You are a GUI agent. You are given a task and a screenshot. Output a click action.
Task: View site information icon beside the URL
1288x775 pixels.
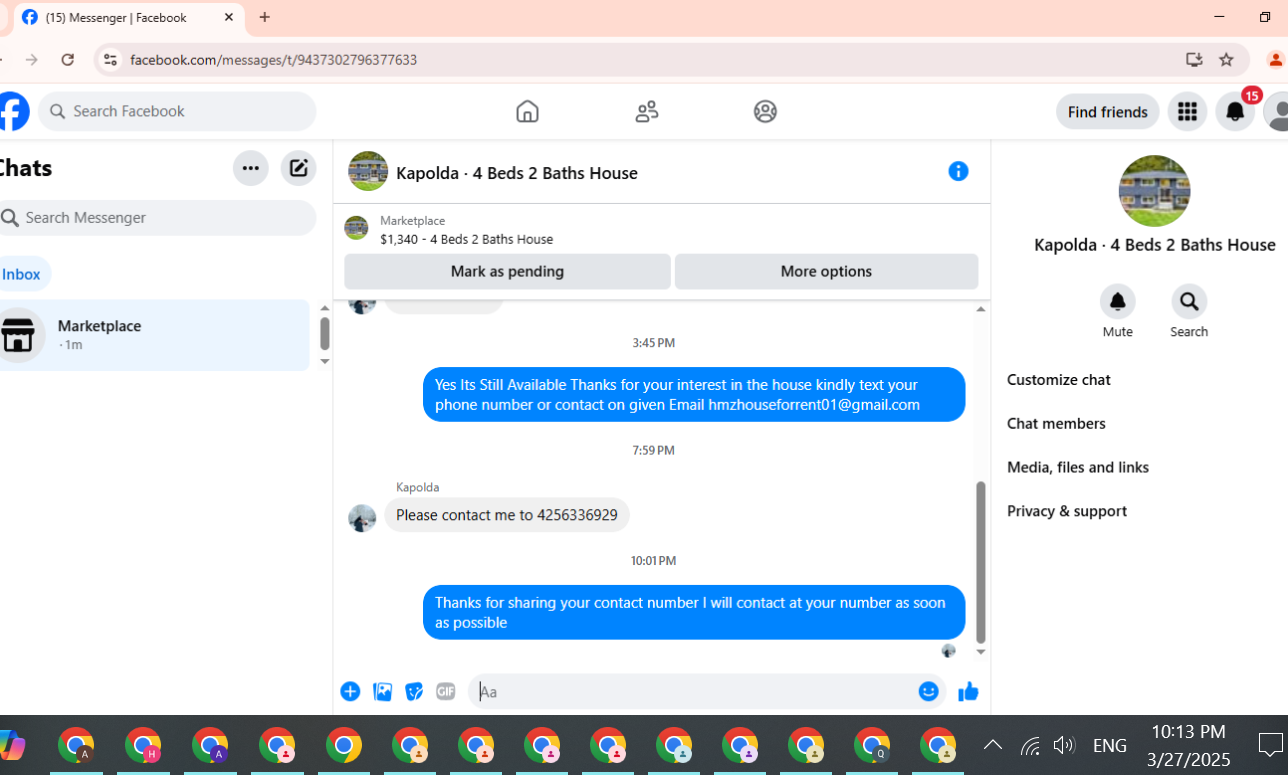(x=110, y=60)
